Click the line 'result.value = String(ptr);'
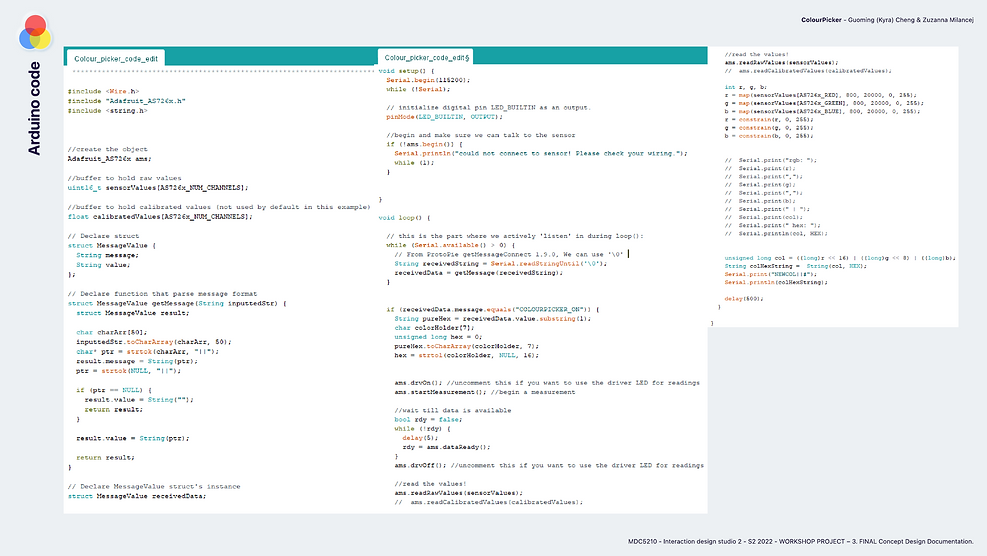The width and height of the screenshot is (987, 556). coord(133,438)
